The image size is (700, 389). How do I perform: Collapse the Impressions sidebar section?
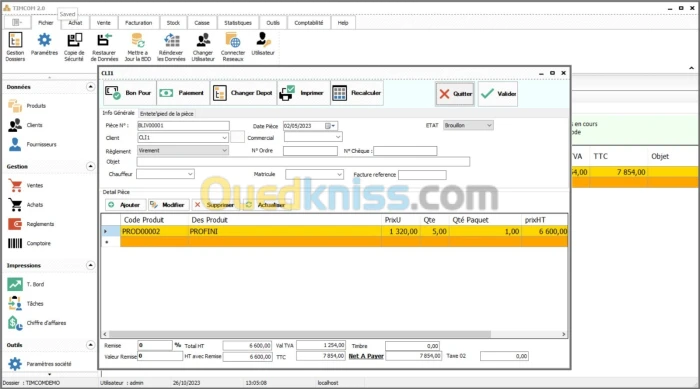coord(91,265)
